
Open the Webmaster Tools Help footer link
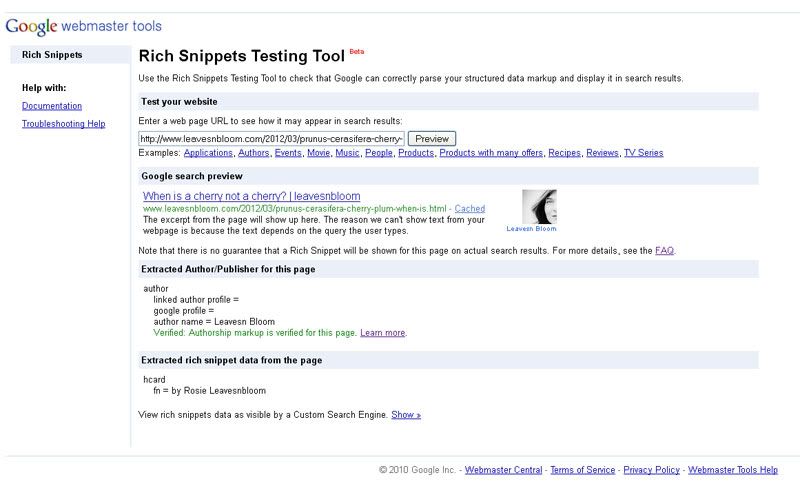click(x=733, y=470)
